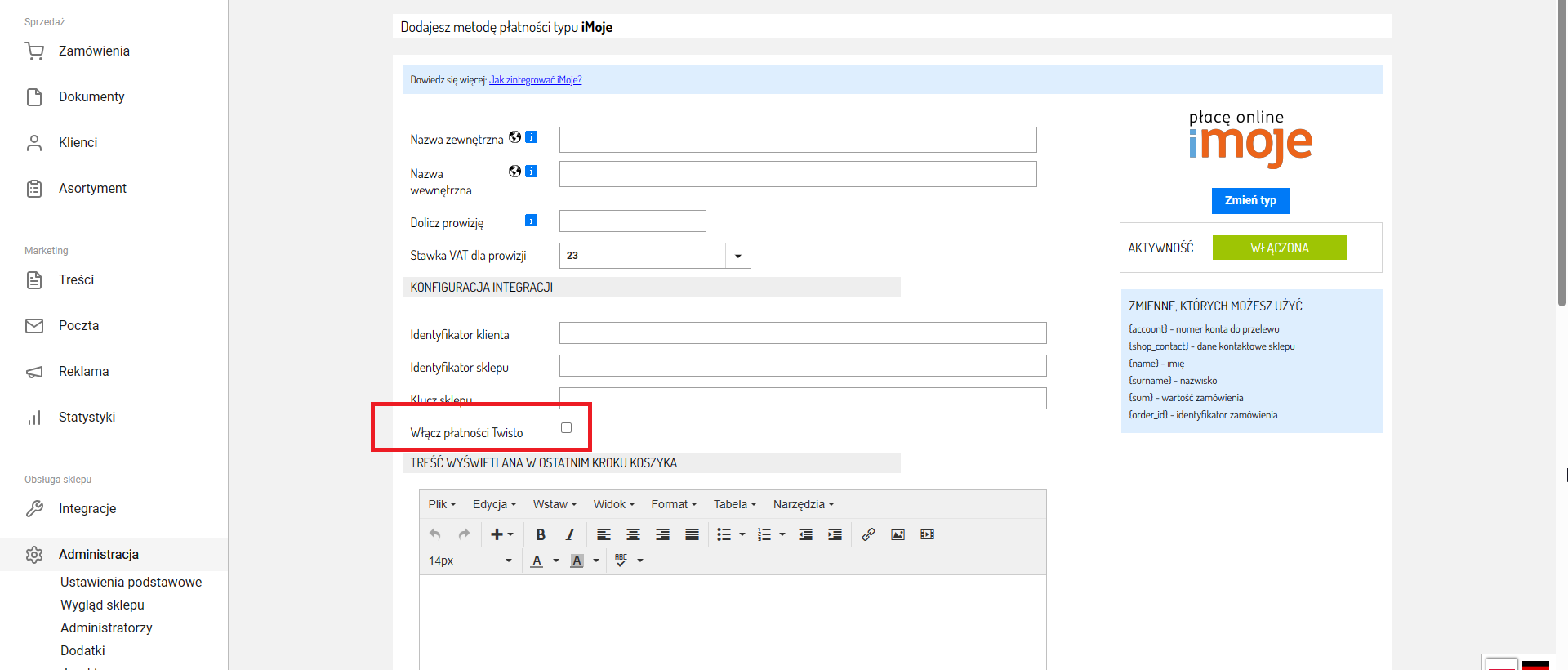Expand the text color picker arrow

pyautogui.click(x=556, y=561)
